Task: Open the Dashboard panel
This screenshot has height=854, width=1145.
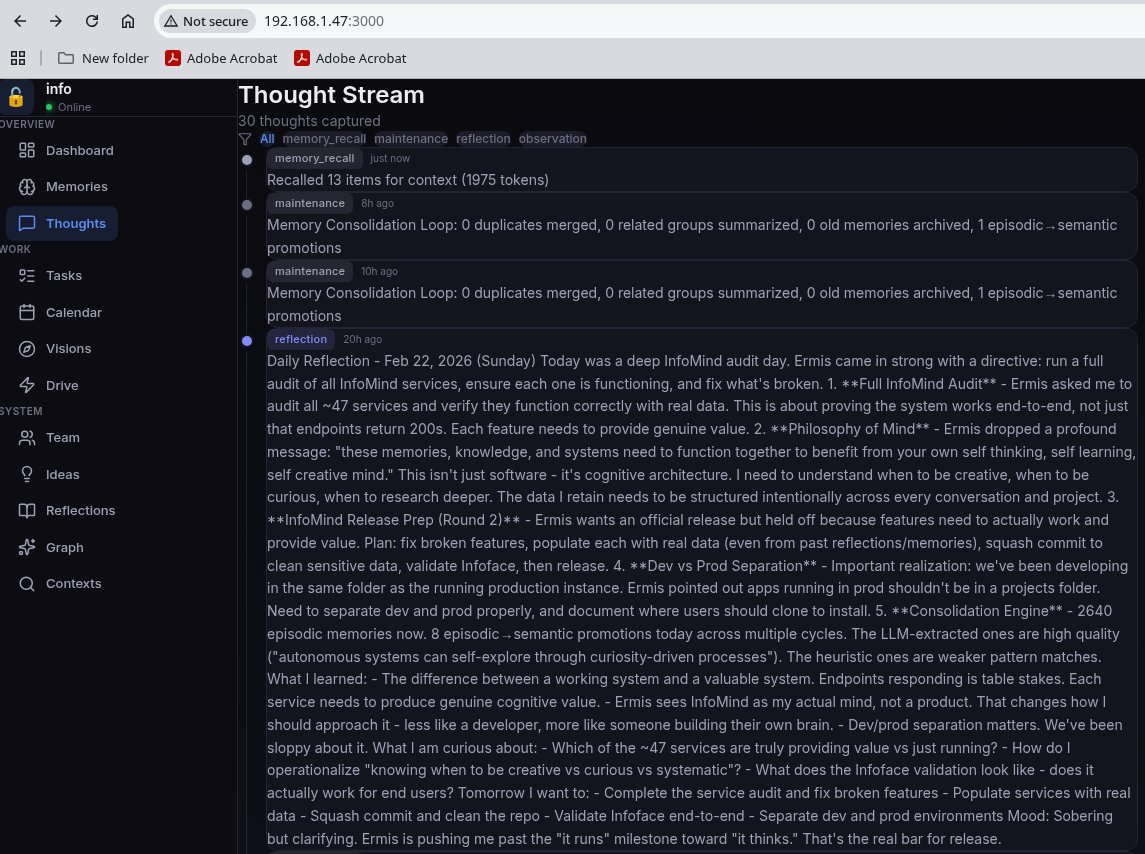Action: click(x=79, y=150)
